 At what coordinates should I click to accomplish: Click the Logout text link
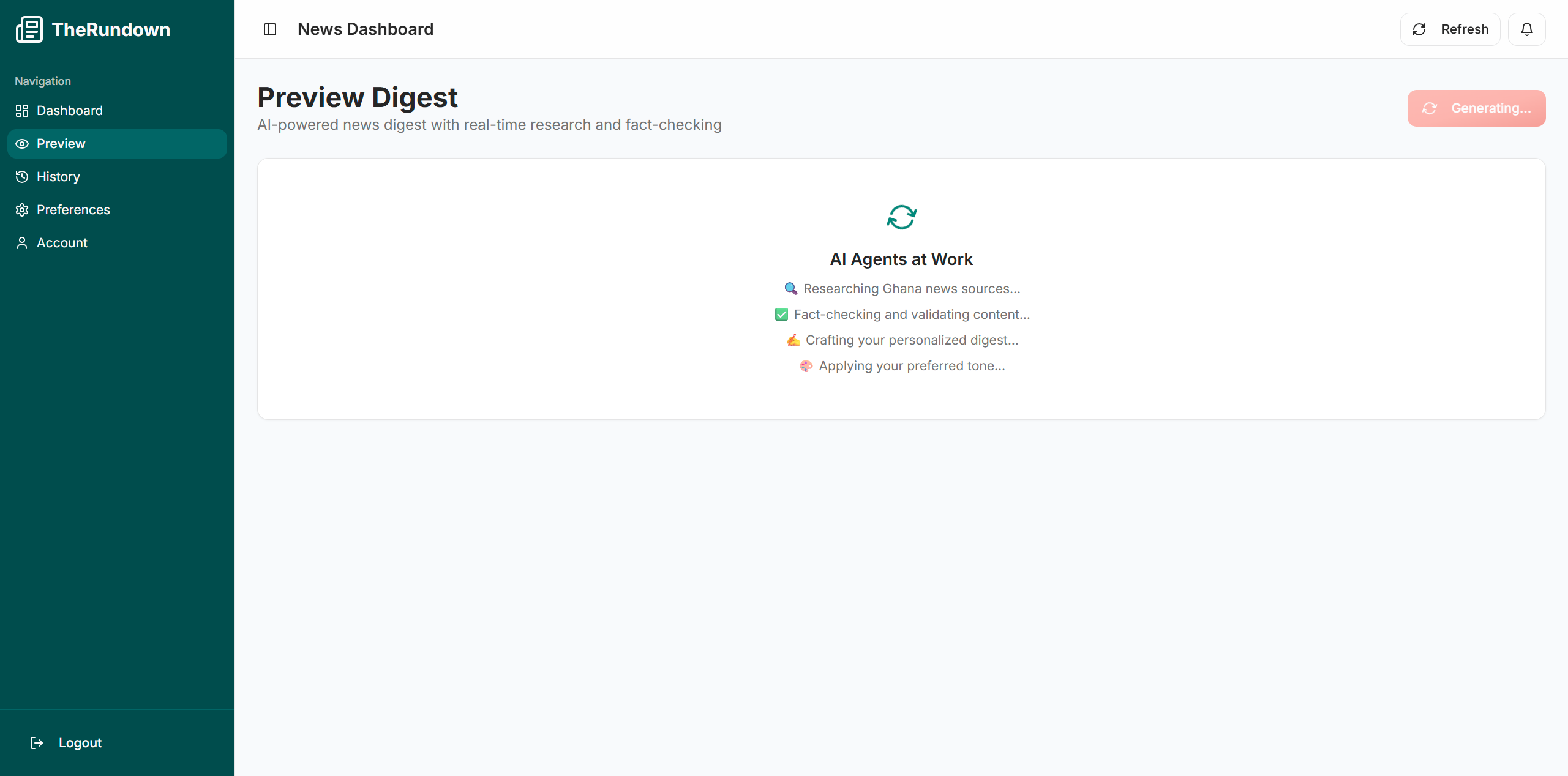click(80, 742)
